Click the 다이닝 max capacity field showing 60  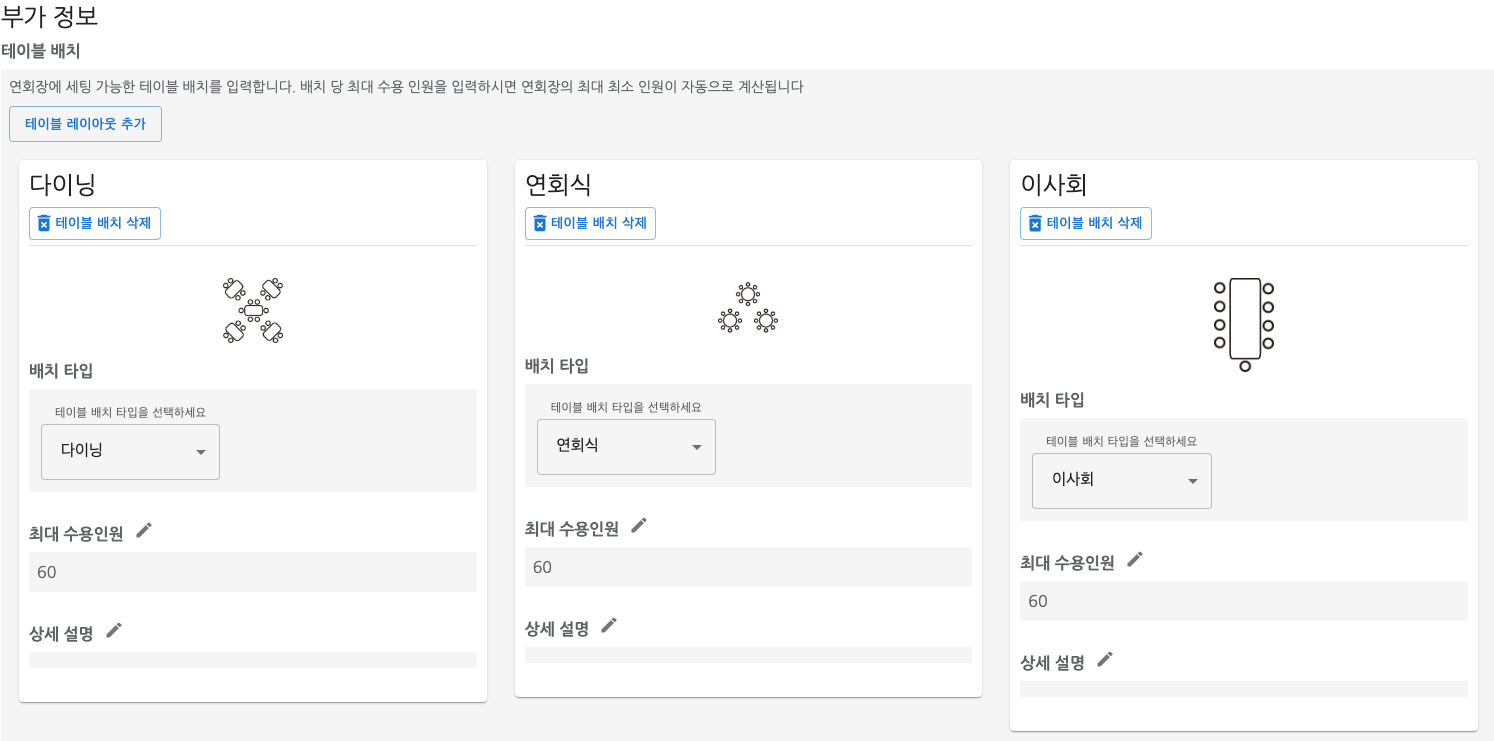pyautogui.click(x=252, y=572)
